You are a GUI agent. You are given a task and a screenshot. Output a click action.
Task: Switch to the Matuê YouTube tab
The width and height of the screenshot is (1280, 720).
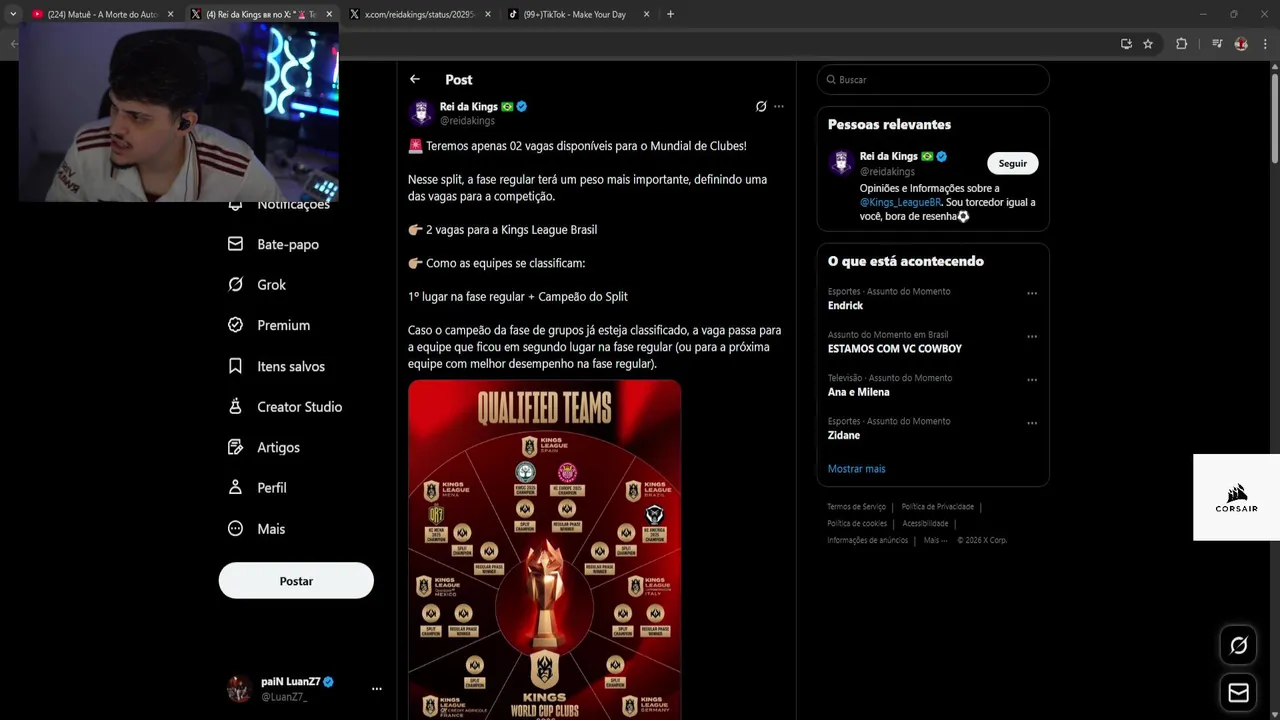[100, 14]
